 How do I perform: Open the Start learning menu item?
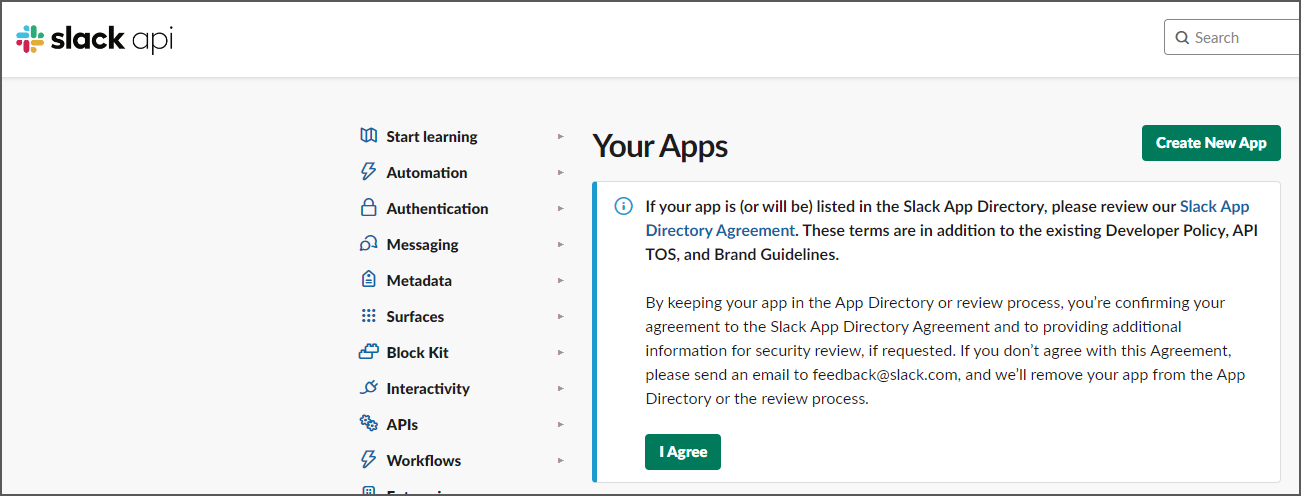432,137
